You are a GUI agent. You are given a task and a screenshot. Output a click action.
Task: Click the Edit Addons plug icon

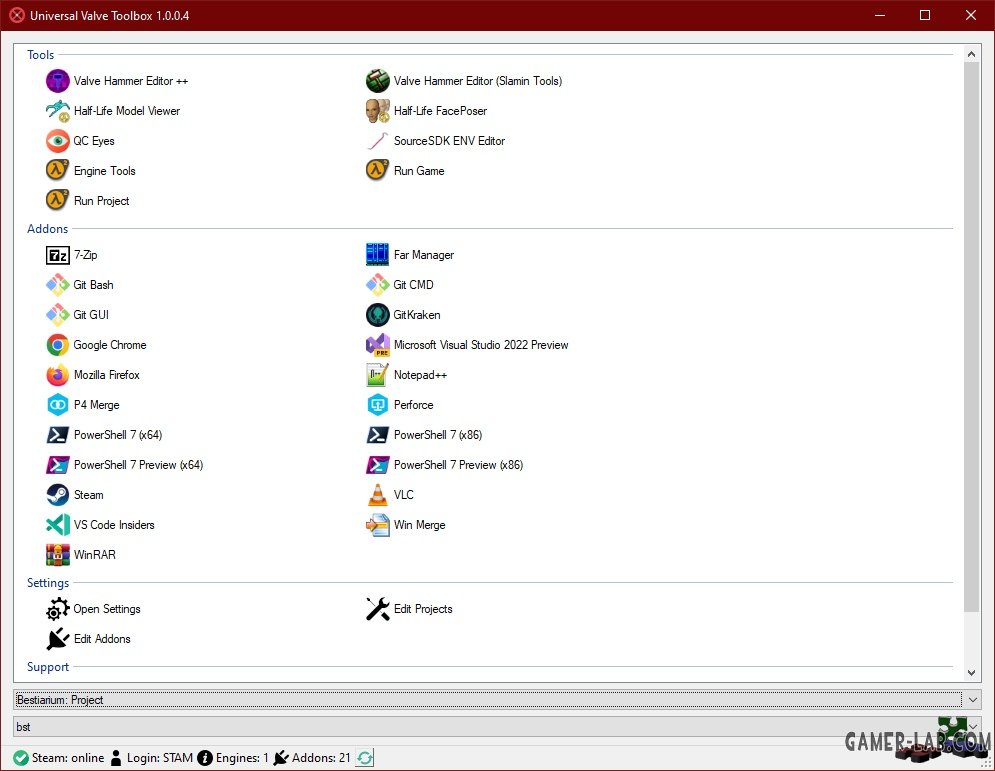[x=57, y=639]
